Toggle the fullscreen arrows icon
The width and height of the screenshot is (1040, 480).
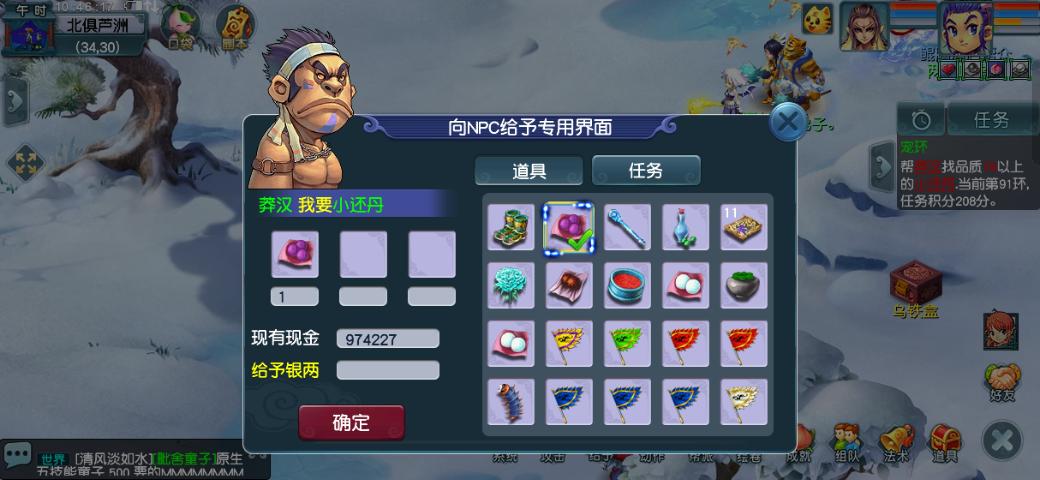[25, 163]
